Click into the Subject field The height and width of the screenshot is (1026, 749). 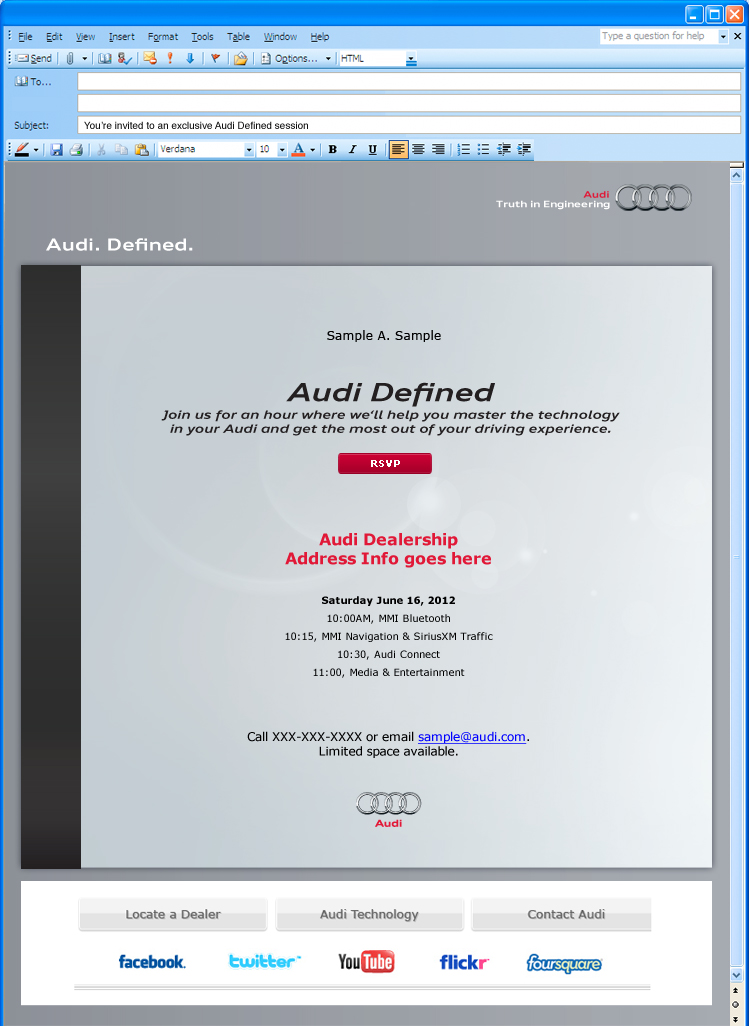[x=409, y=125]
